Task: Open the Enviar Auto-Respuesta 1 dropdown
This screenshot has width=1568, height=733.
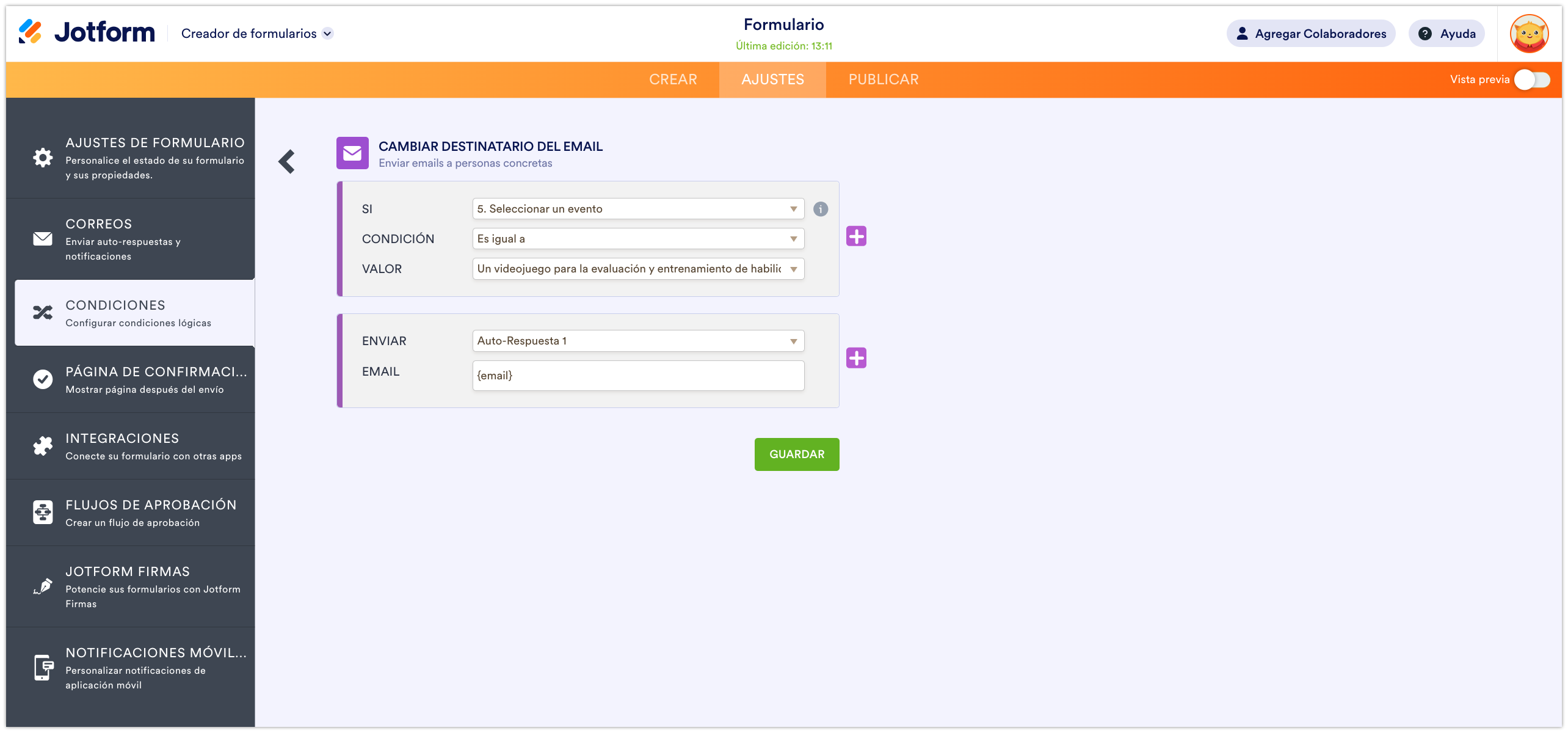Action: point(637,341)
